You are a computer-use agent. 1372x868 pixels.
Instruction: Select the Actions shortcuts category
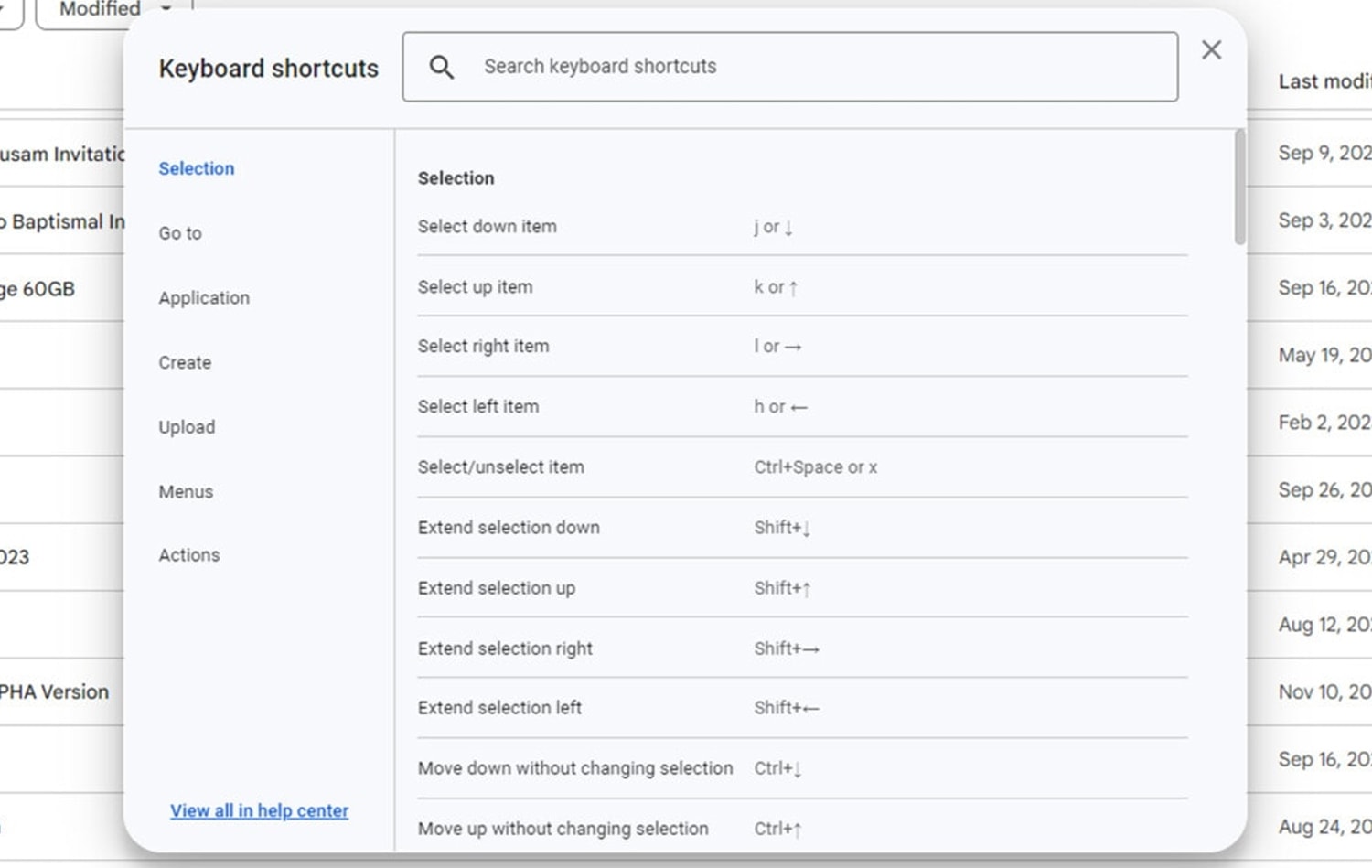pos(188,555)
